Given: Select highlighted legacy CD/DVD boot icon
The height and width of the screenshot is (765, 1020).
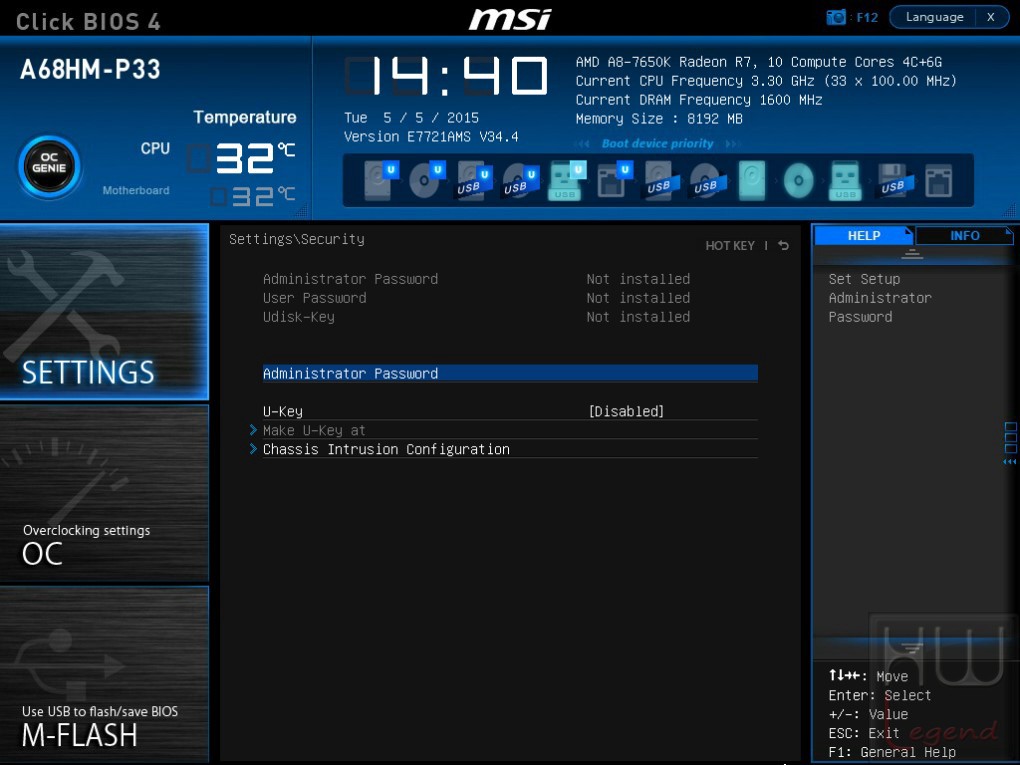Looking at the screenshot, I should [798, 180].
